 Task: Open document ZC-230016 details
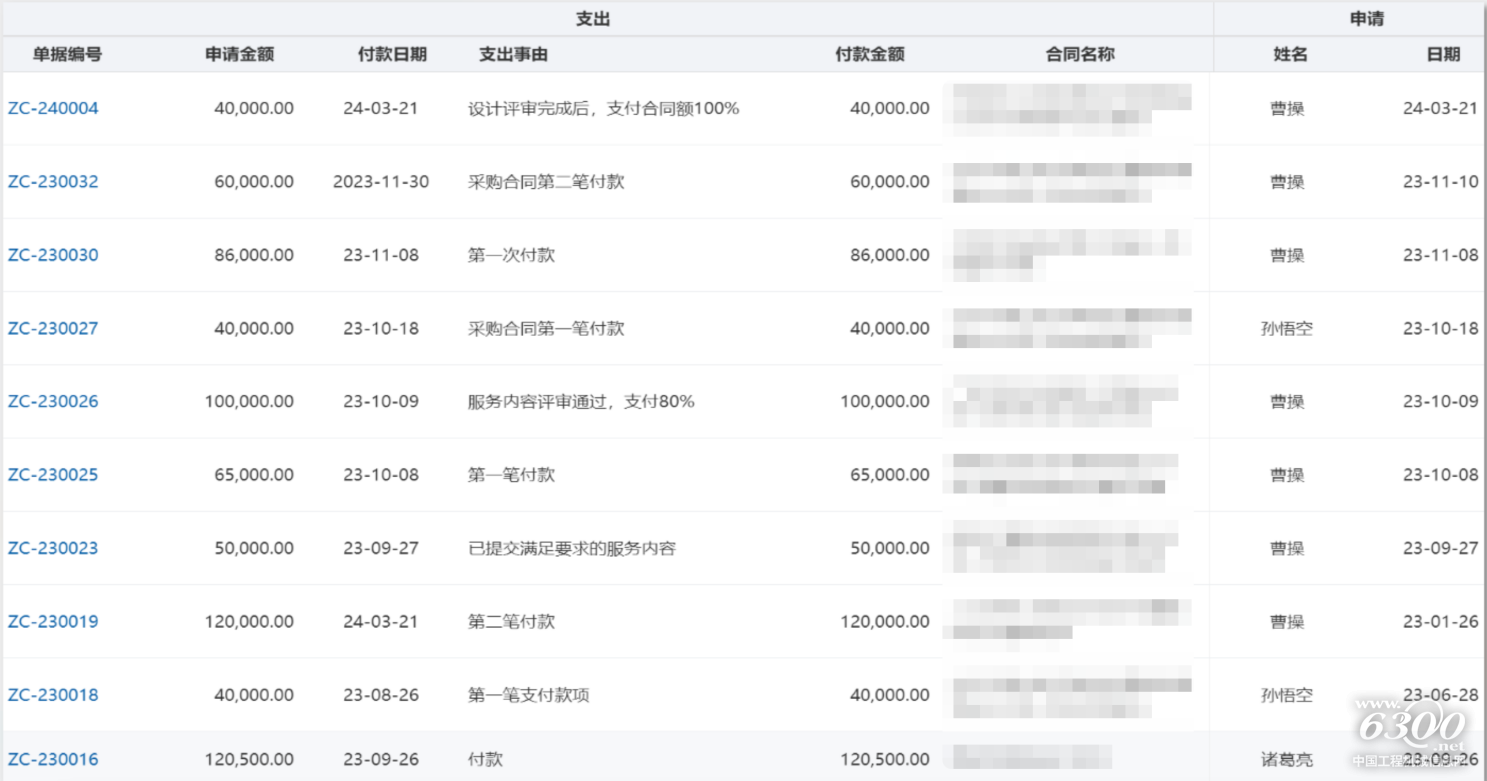53,759
